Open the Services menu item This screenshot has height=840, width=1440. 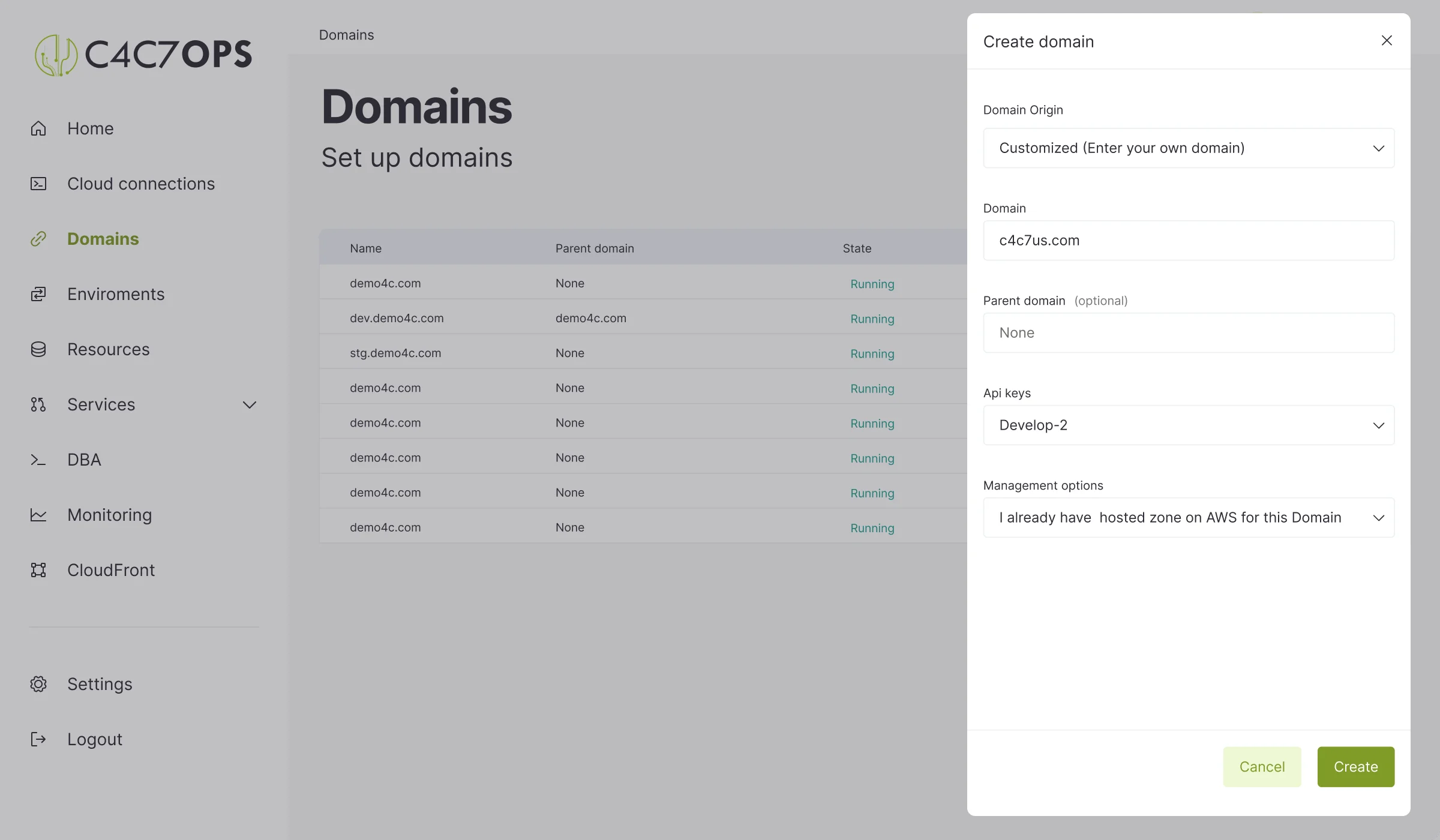(x=101, y=404)
